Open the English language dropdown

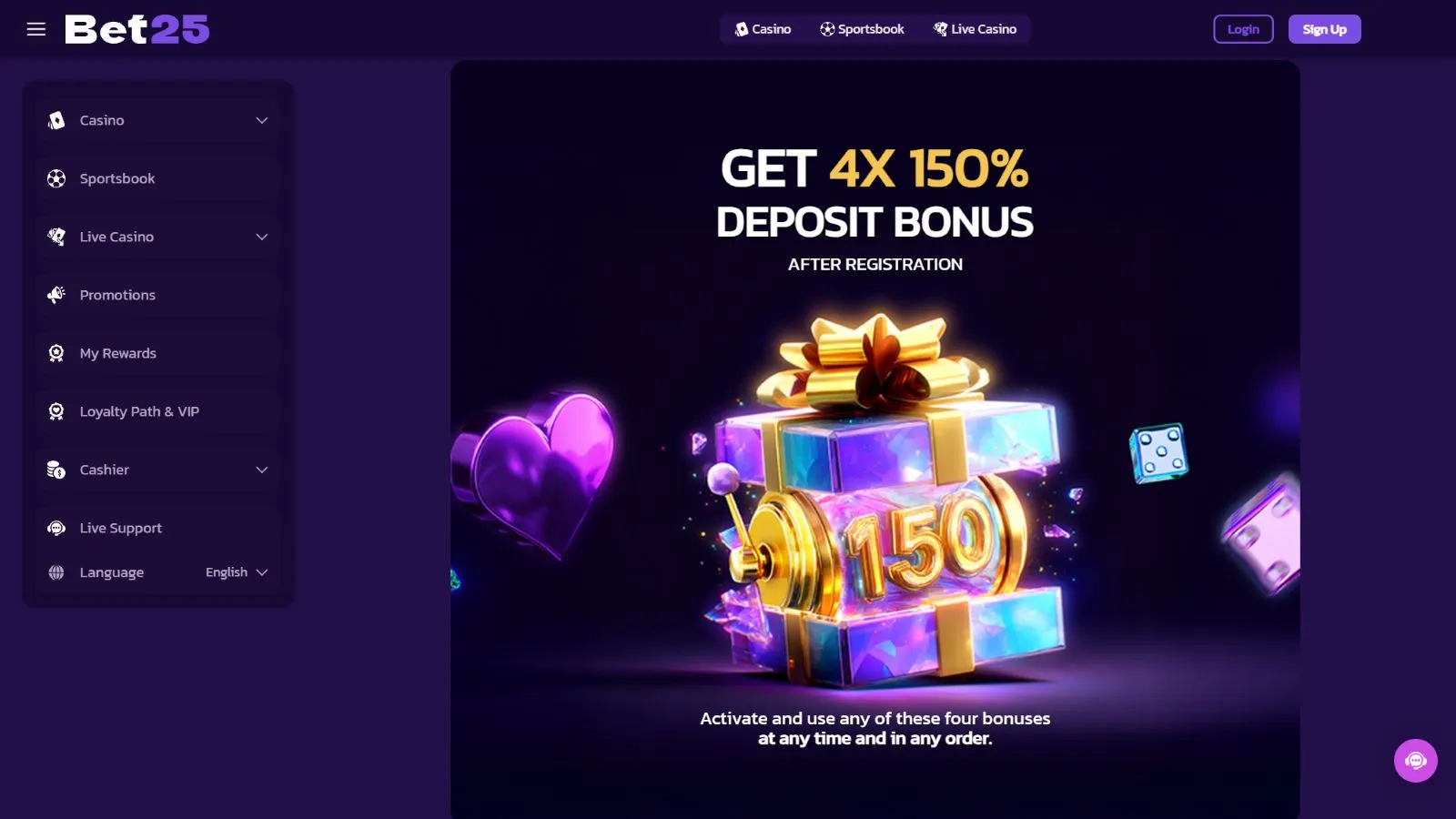coord(237,572)
